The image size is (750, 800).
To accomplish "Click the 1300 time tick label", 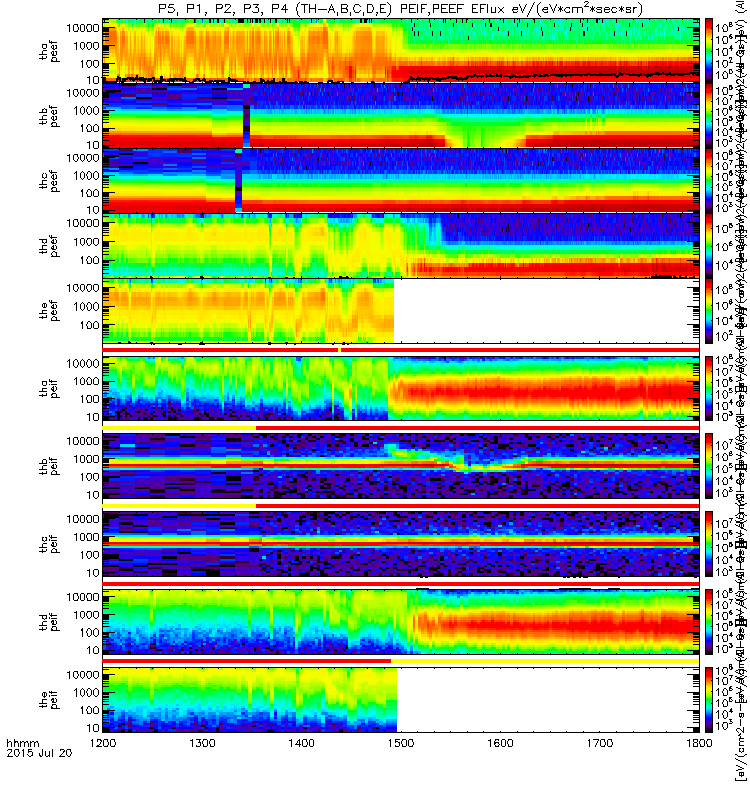I will [x=202, y=742].
